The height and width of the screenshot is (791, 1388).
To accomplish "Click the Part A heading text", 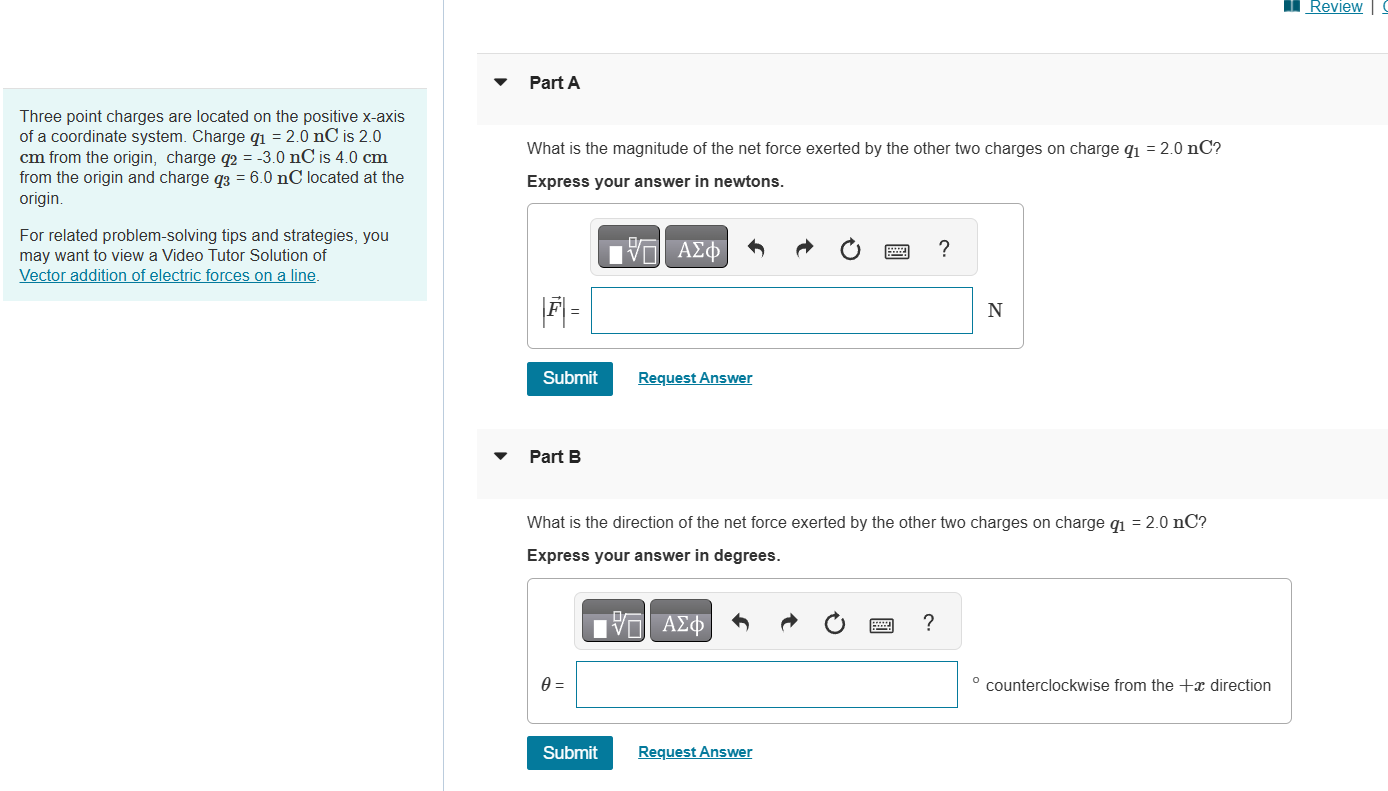I will (x=555, y=83).
